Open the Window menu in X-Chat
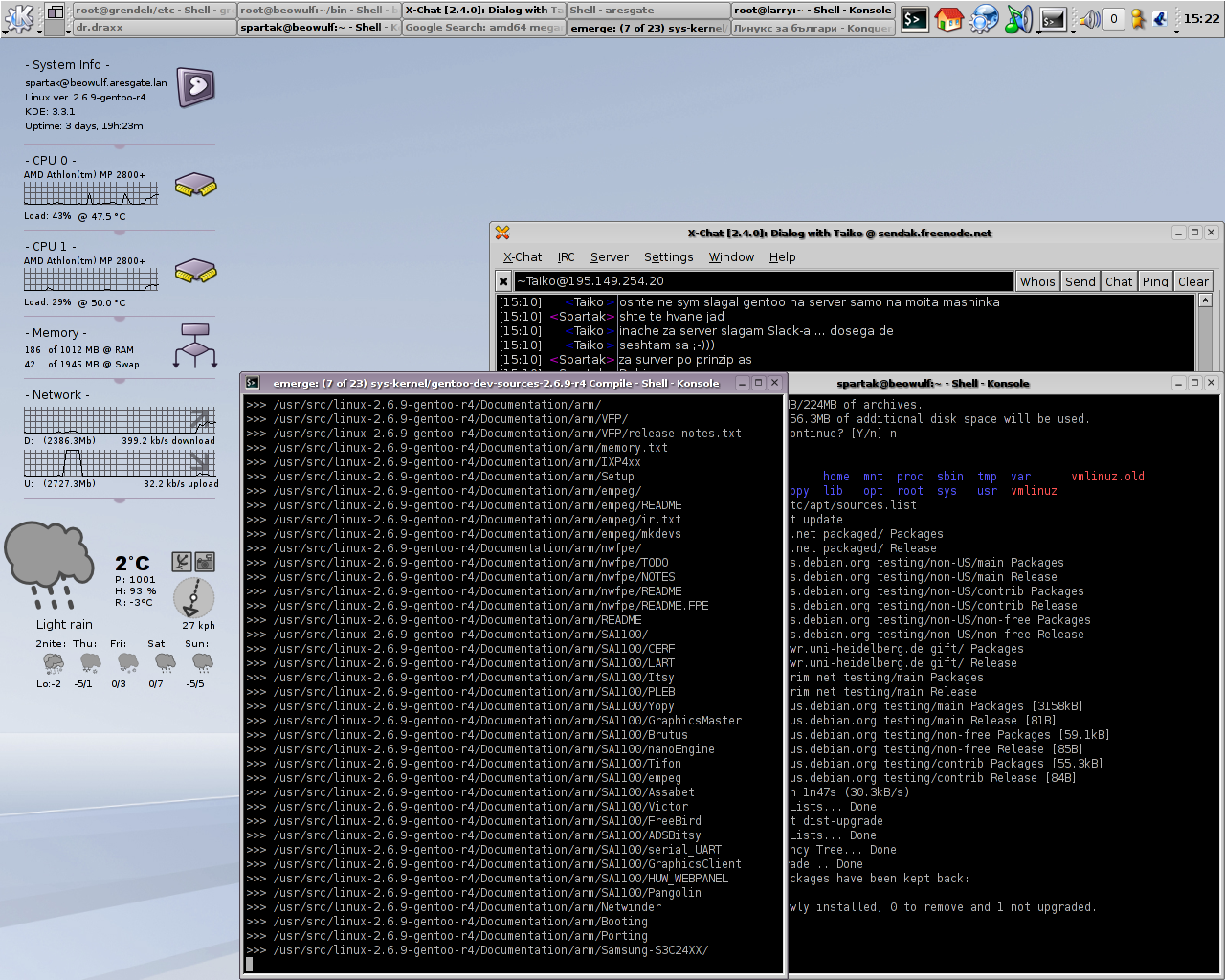 pyautogui.click(x=731, y=257)
